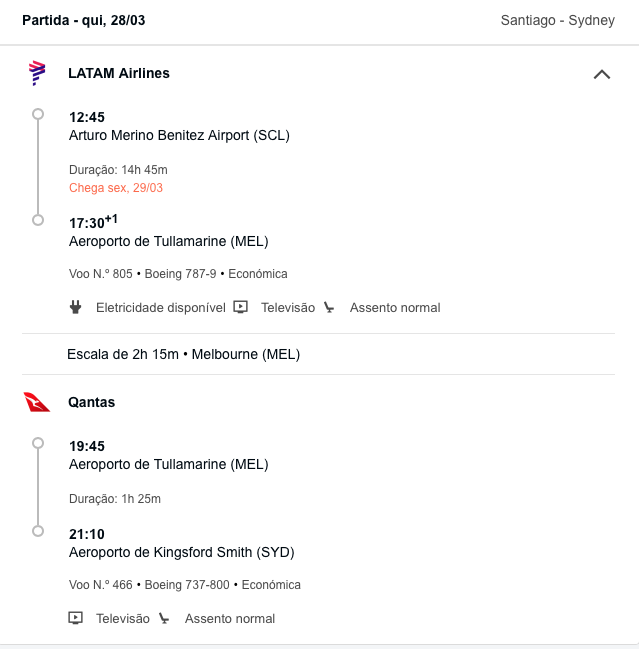Click Arturo Merino Benitez Airport (SCL) text
The height and width of the screenshot is (649, 639).
[179, 135]
